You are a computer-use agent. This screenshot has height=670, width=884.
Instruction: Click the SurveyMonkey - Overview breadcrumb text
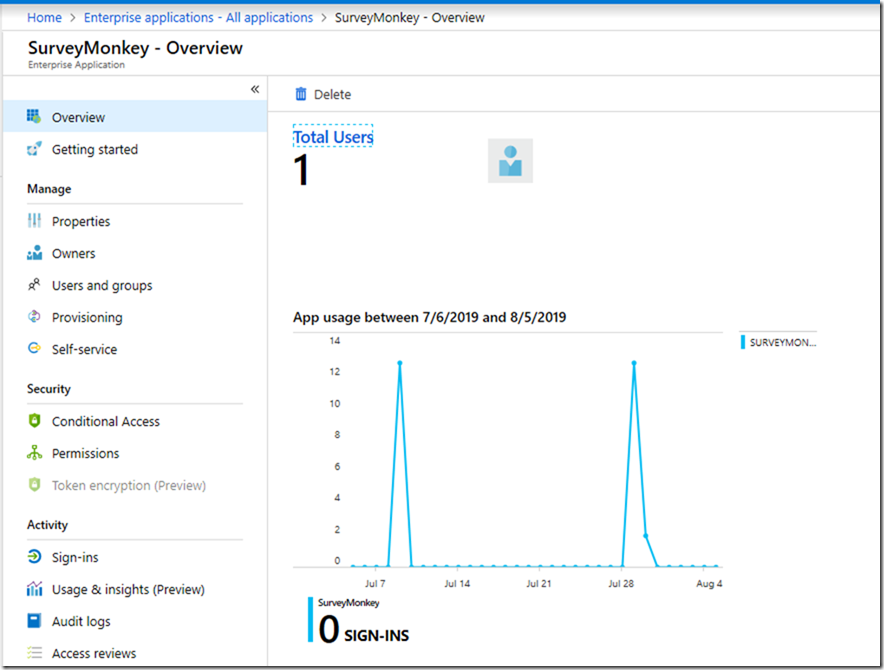410,17
